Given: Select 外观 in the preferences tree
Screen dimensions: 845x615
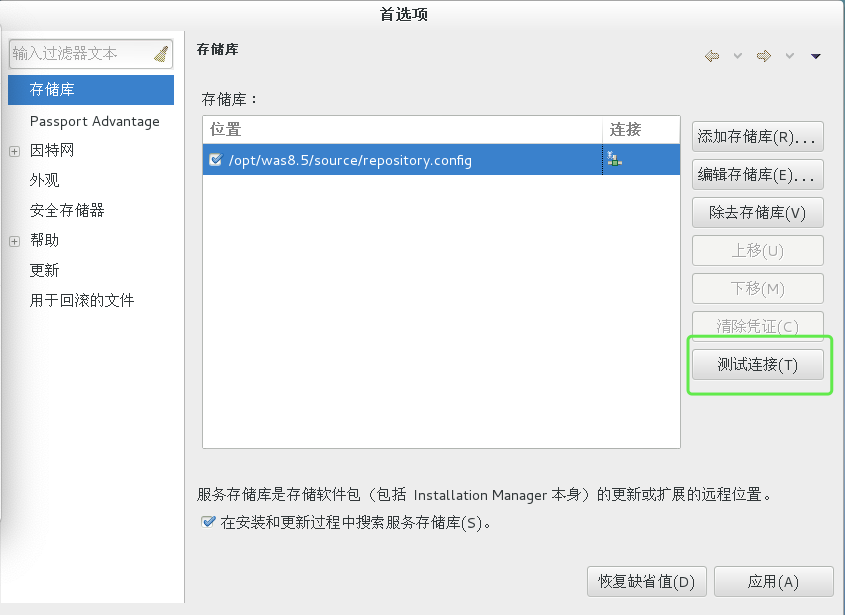Looking at the screenshot, I should pyautogui.click(x=44, y=180).
